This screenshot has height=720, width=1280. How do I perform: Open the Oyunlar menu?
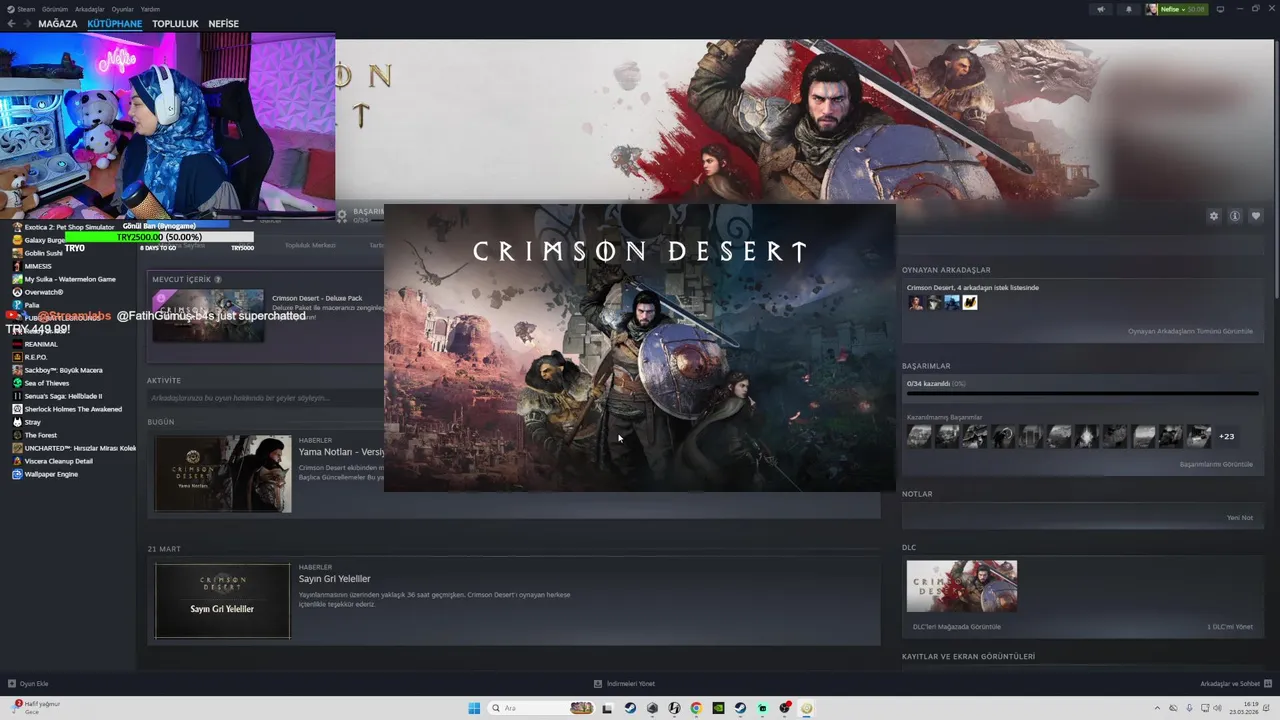tap(122, 9)
